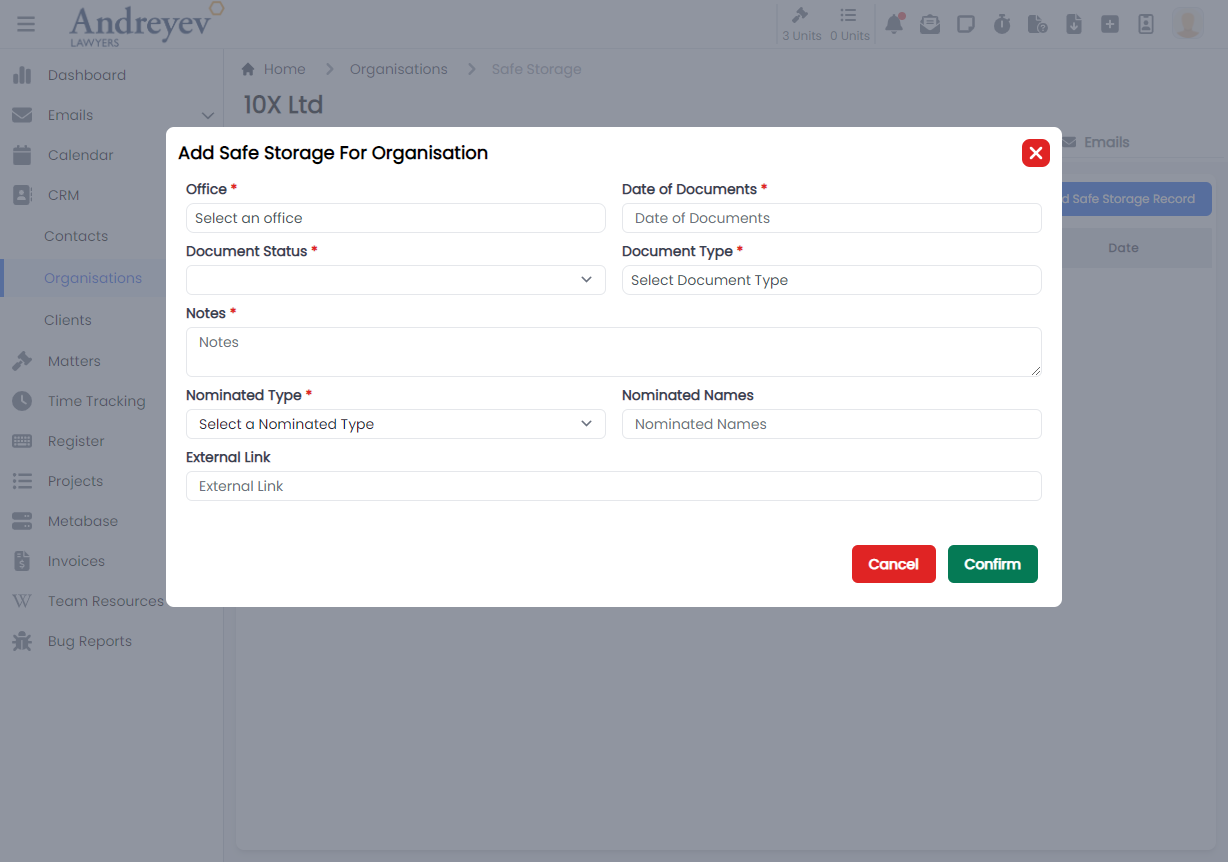Click the file download icon in header
Image resolution: width=1228 pixels, height=862 pixels.
(x=1074, y=25)
